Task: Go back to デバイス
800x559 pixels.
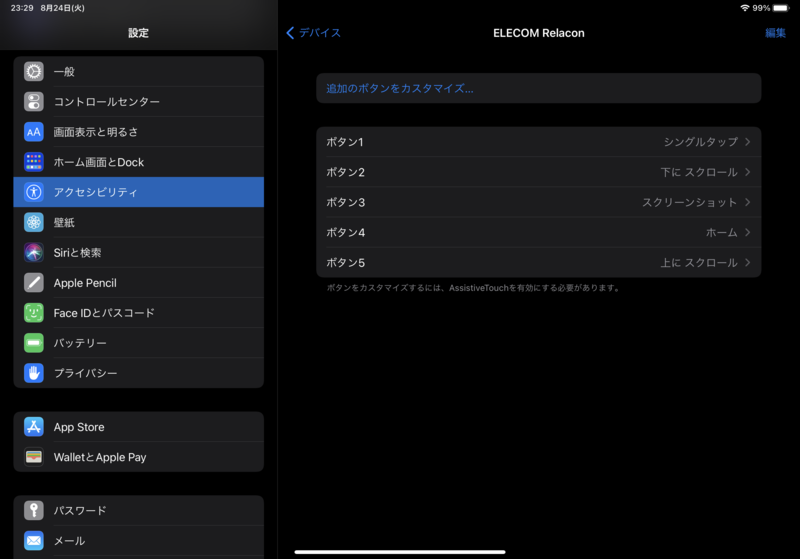Action: (313, 33)
